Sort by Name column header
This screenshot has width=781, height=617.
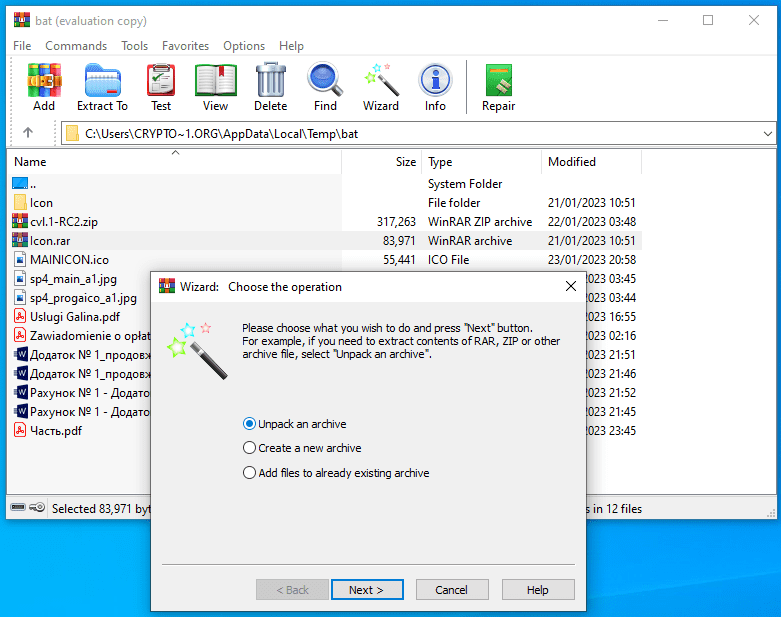175,162
